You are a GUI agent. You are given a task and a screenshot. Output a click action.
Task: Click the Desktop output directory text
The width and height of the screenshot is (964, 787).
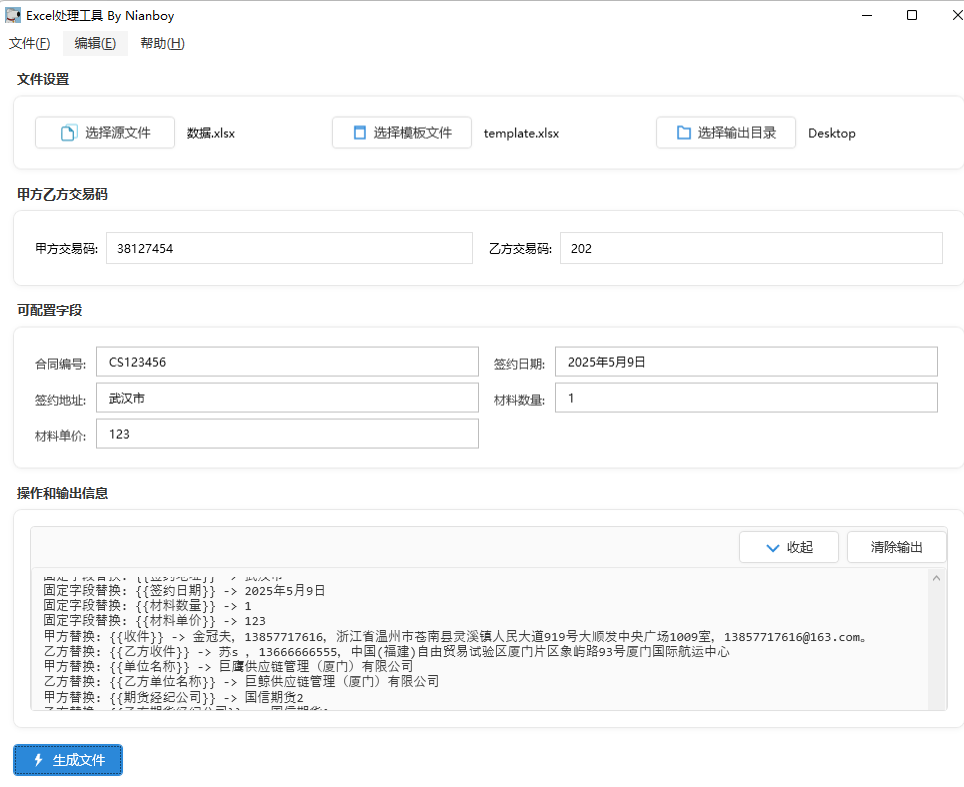click(x=832, y=133)
